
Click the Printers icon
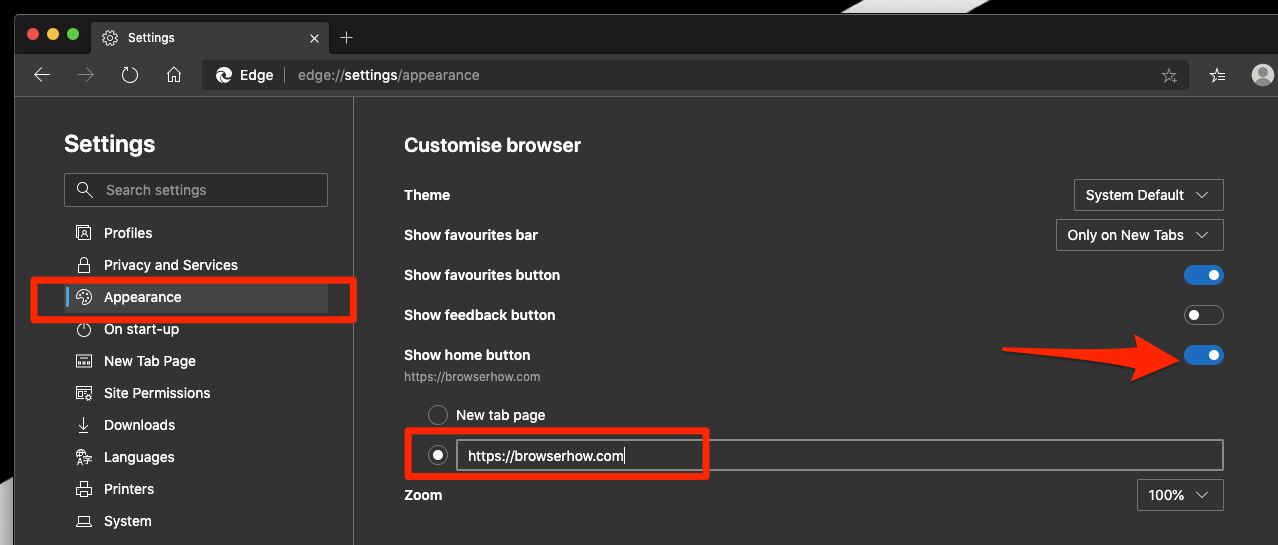click(84, 489)
